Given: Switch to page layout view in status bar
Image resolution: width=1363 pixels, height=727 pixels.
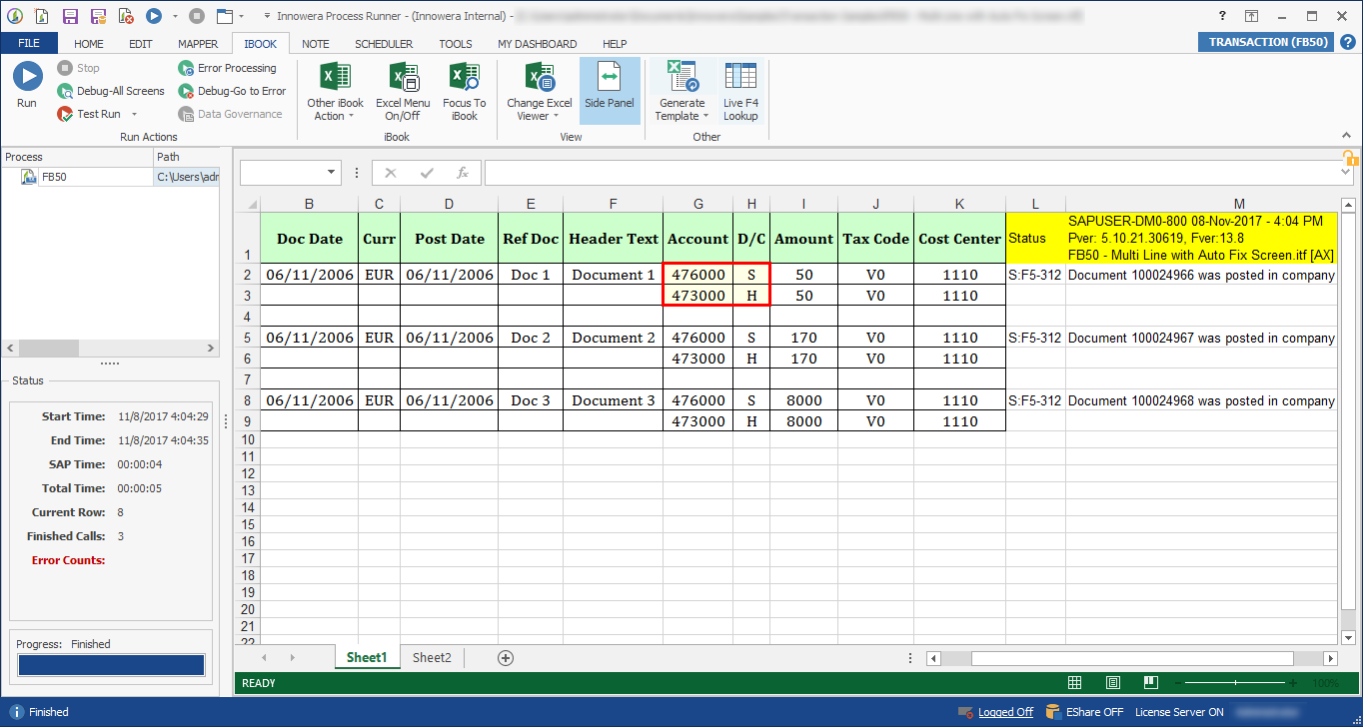Looking at the screenshot, I should [1113, 683].
